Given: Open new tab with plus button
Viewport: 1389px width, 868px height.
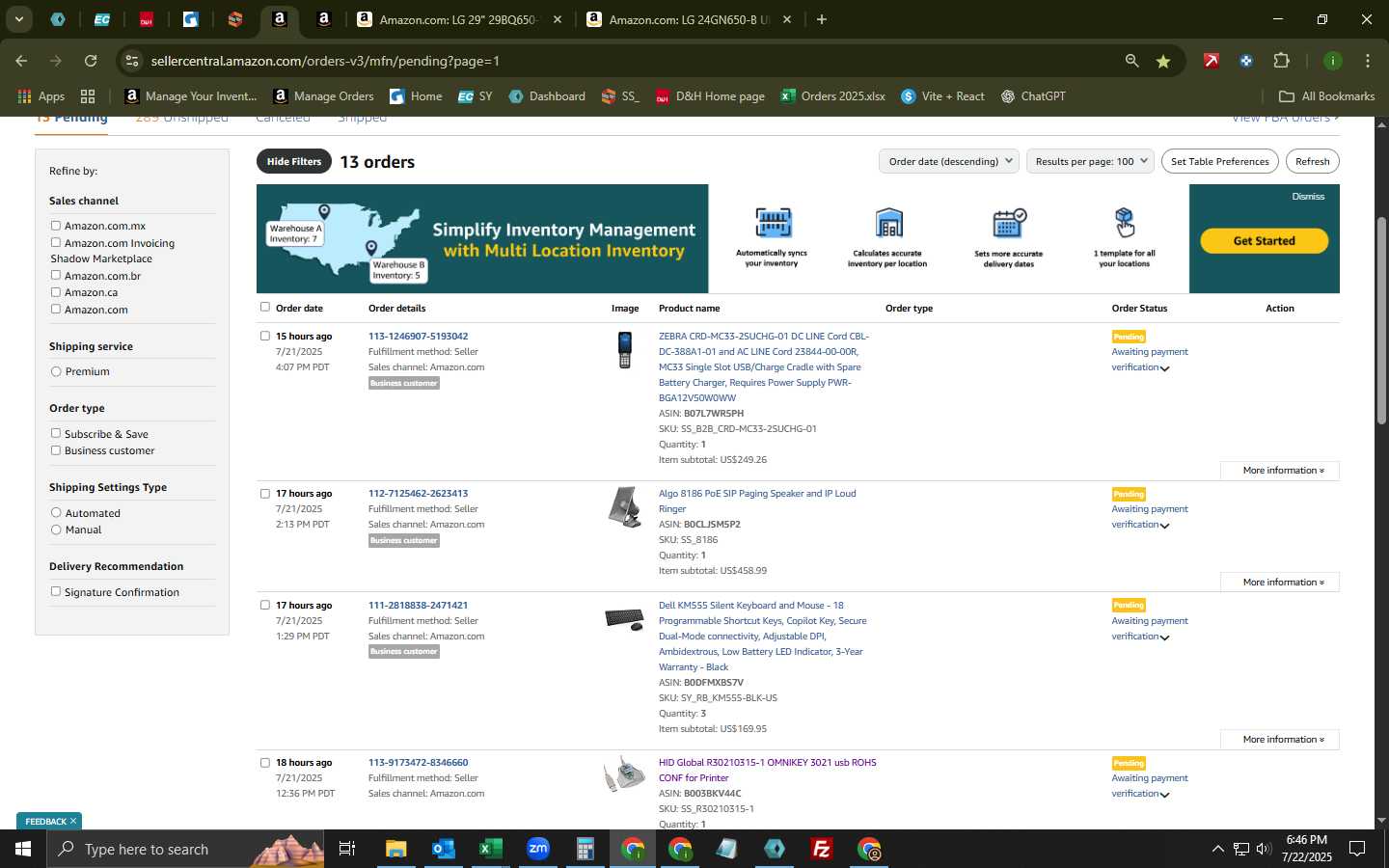Looking at the screenshot, I should tap(822, 19).
